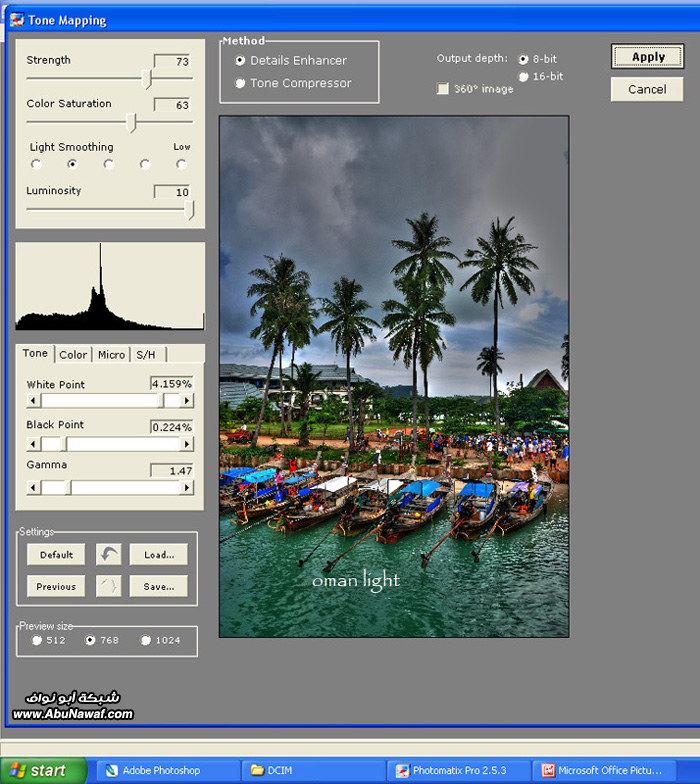The width and height of the screenshot is (700, 784).
Task: Open the Windows Start menu
Action: (x=37, y=770)
